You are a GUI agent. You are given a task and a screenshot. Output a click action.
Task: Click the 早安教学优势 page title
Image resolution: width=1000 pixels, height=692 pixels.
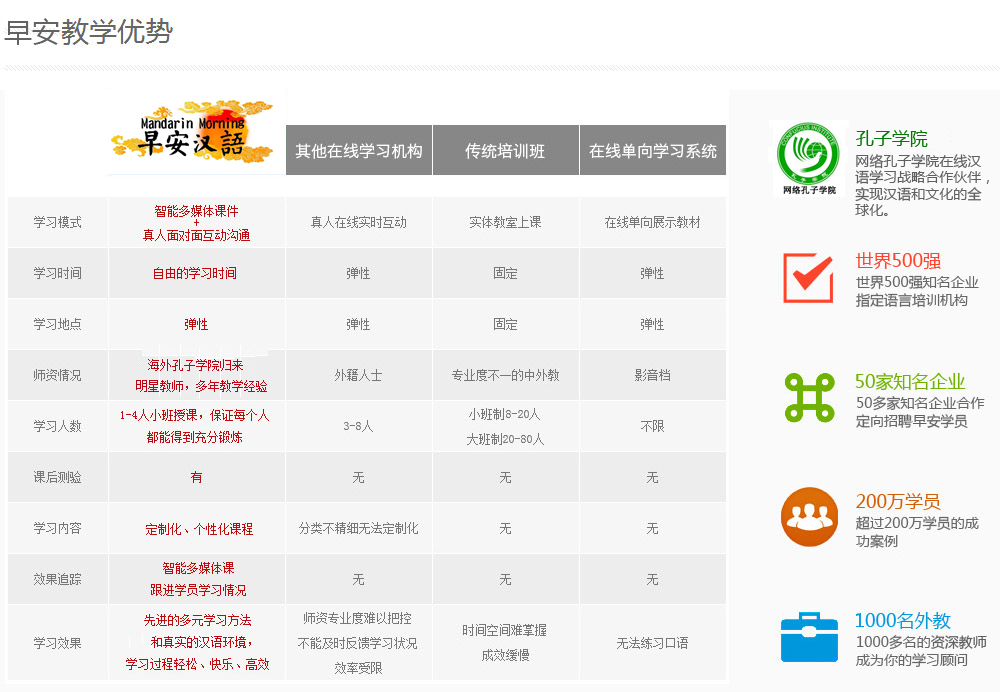(88, 31)
